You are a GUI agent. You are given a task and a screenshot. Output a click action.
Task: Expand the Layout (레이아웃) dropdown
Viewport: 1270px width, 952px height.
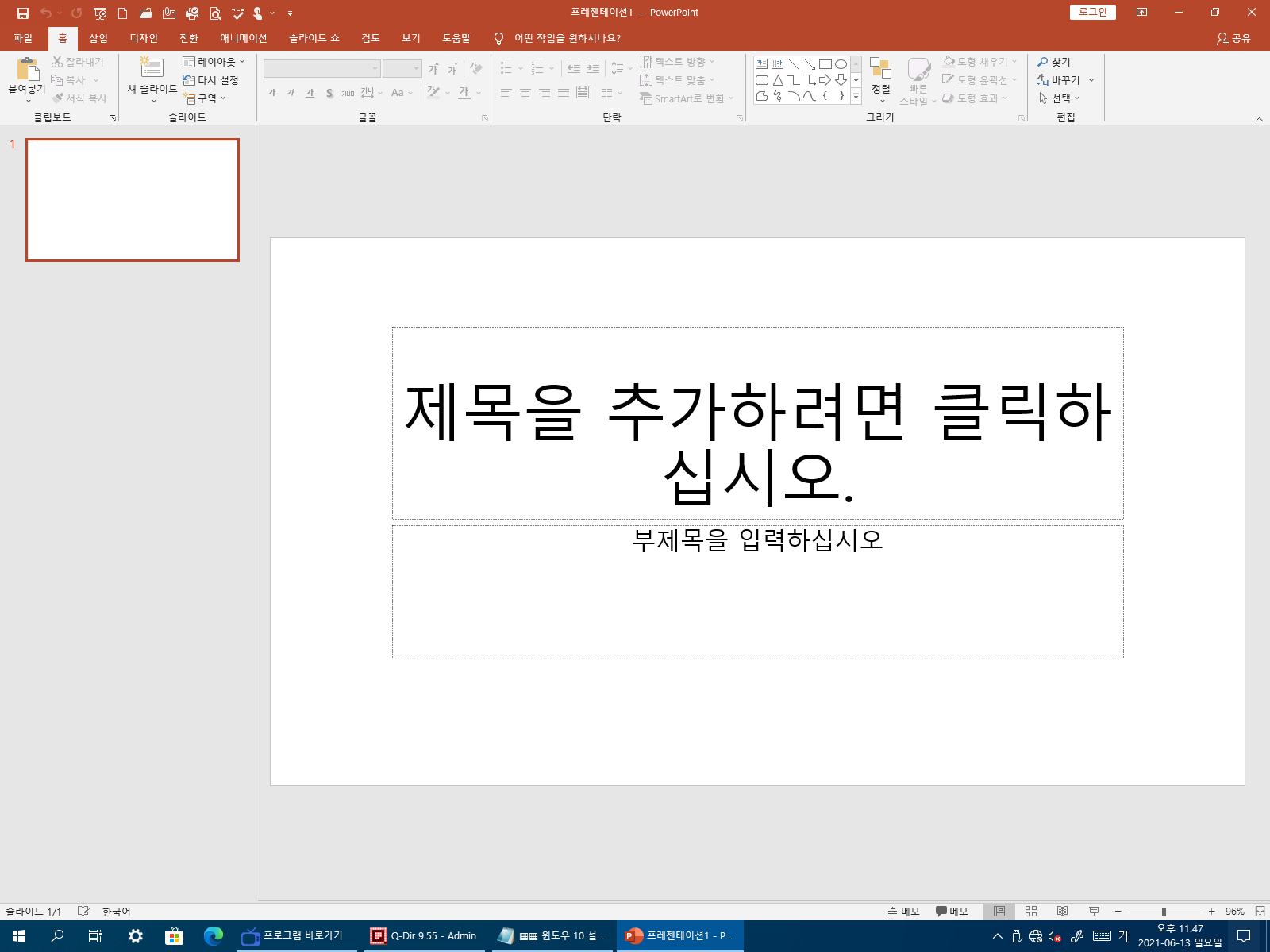(214, 62)
